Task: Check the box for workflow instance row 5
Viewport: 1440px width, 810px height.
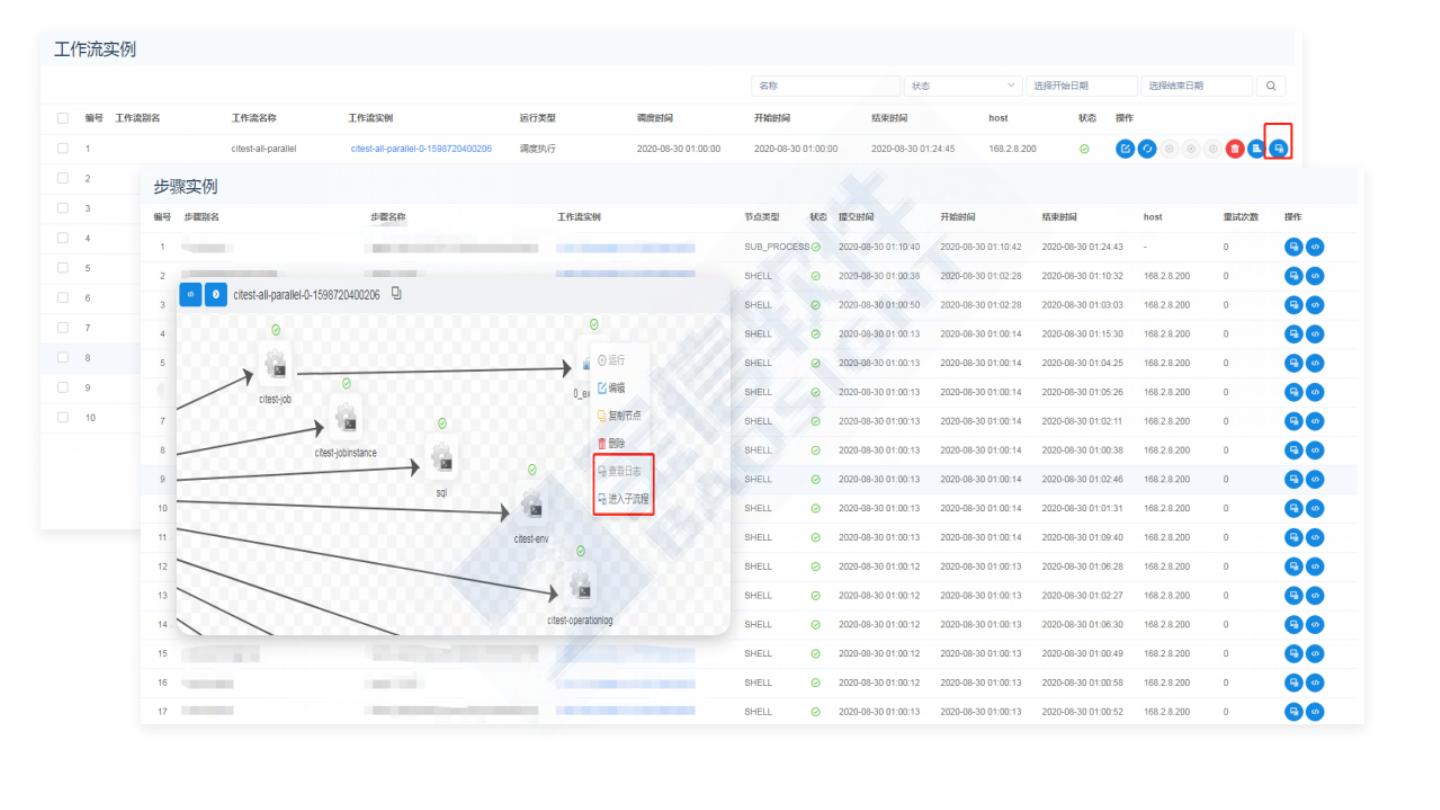Action: [x=63, y=268]
